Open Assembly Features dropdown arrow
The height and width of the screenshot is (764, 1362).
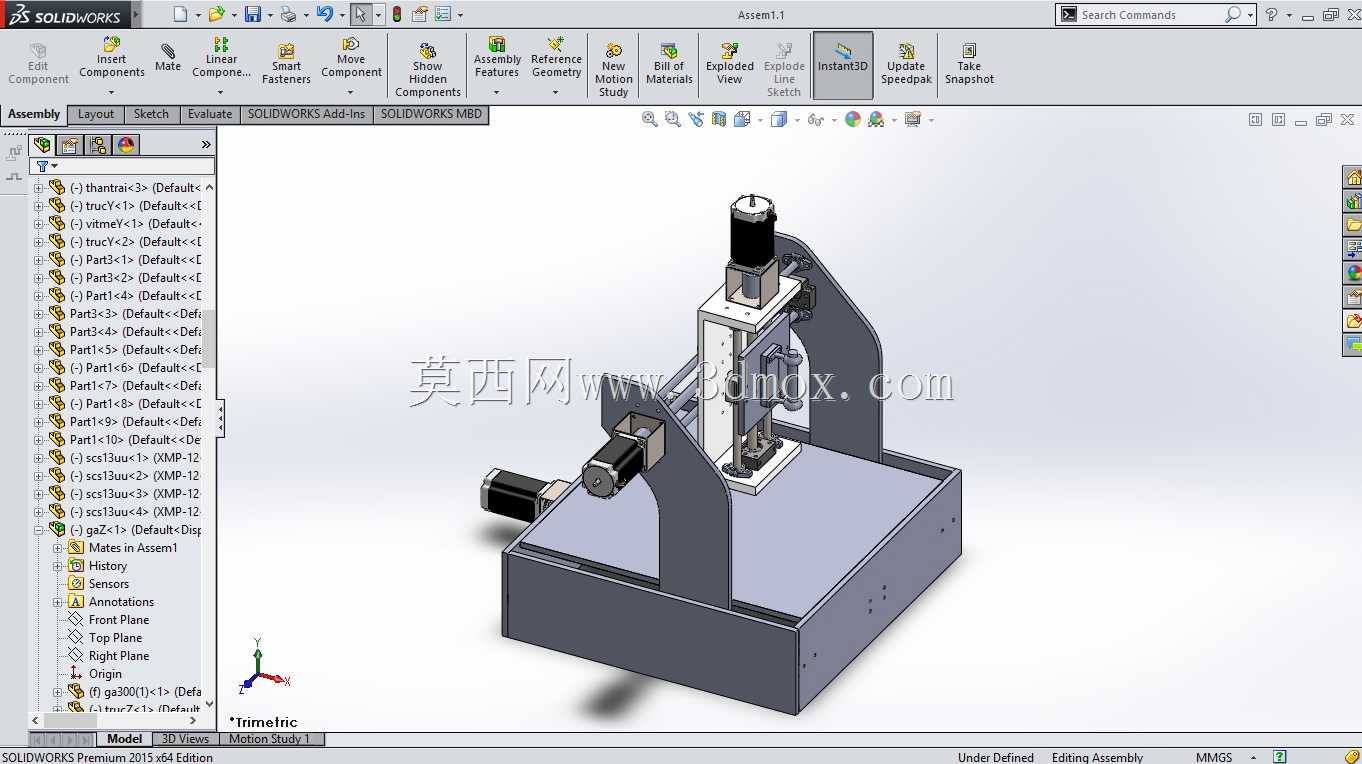497,93
